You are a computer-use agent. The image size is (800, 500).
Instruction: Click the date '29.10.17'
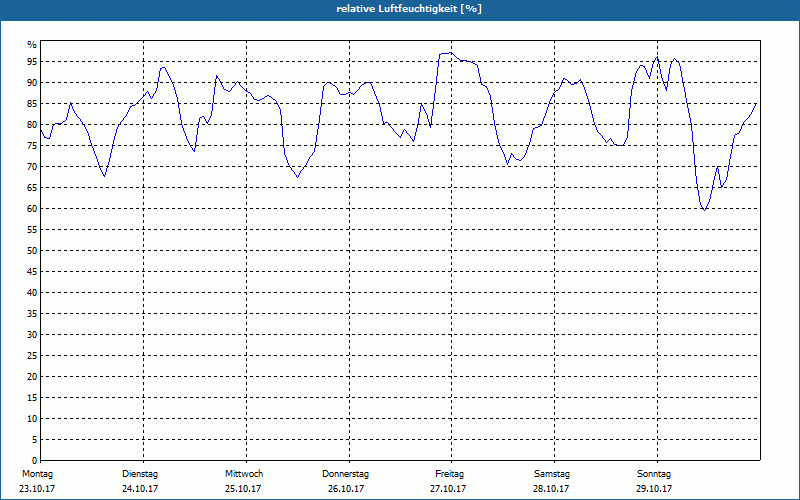click(654, 489)
